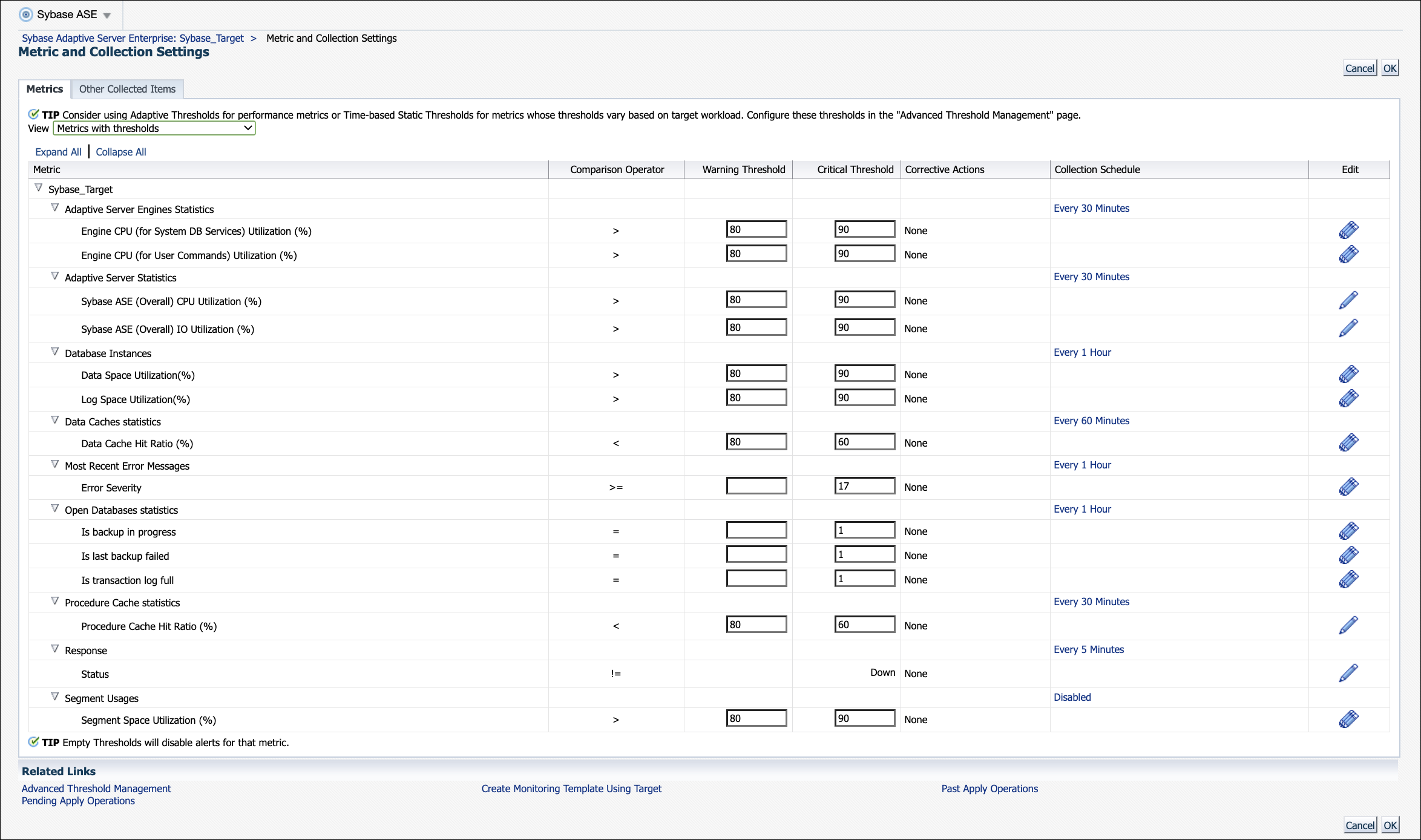1421x840 pixels.
Task: Focus Critical Threshold field for Error Severity
Action: click(865, 486)
